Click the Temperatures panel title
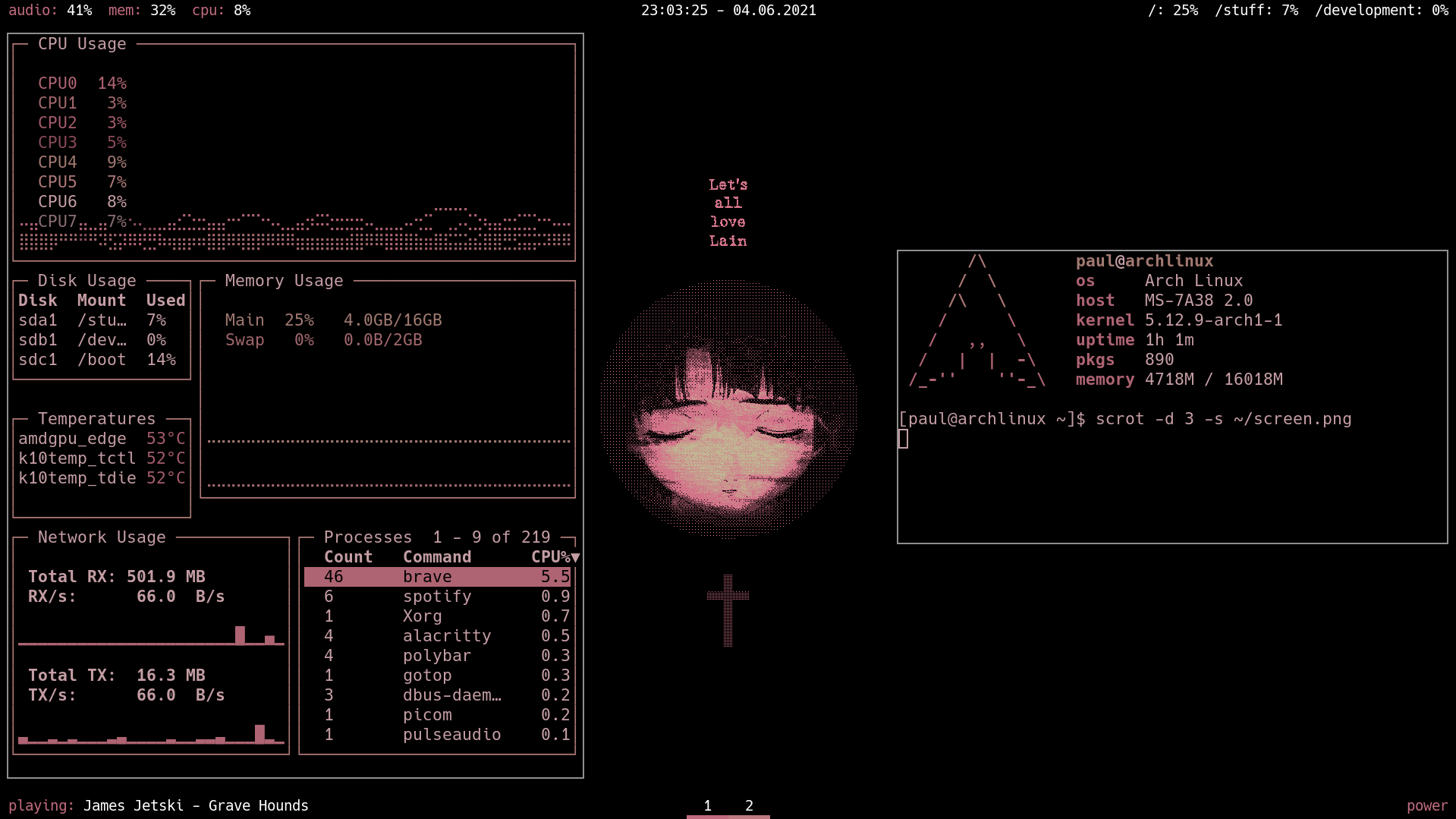 pyautogui.click(x=96, y=419)
